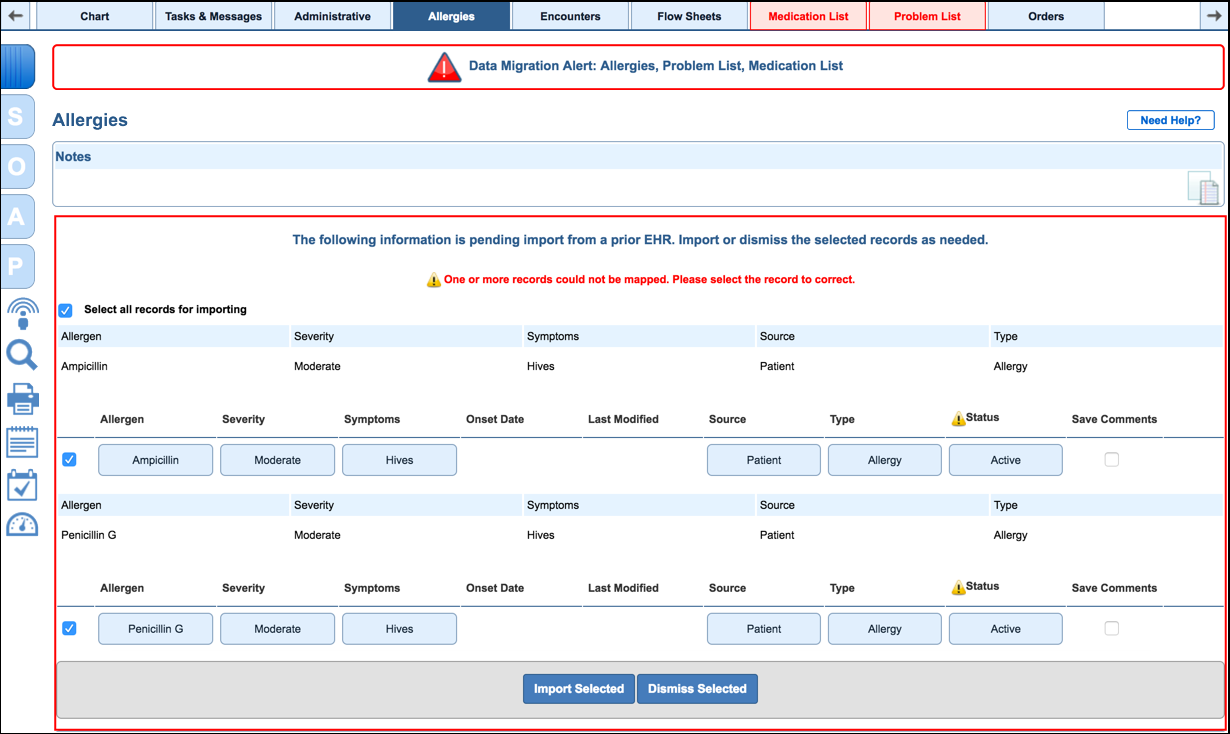This screenshot has width=1230, height=734.
Task: Click the Notes document copy icon
Action: (x=1203, y=188)
